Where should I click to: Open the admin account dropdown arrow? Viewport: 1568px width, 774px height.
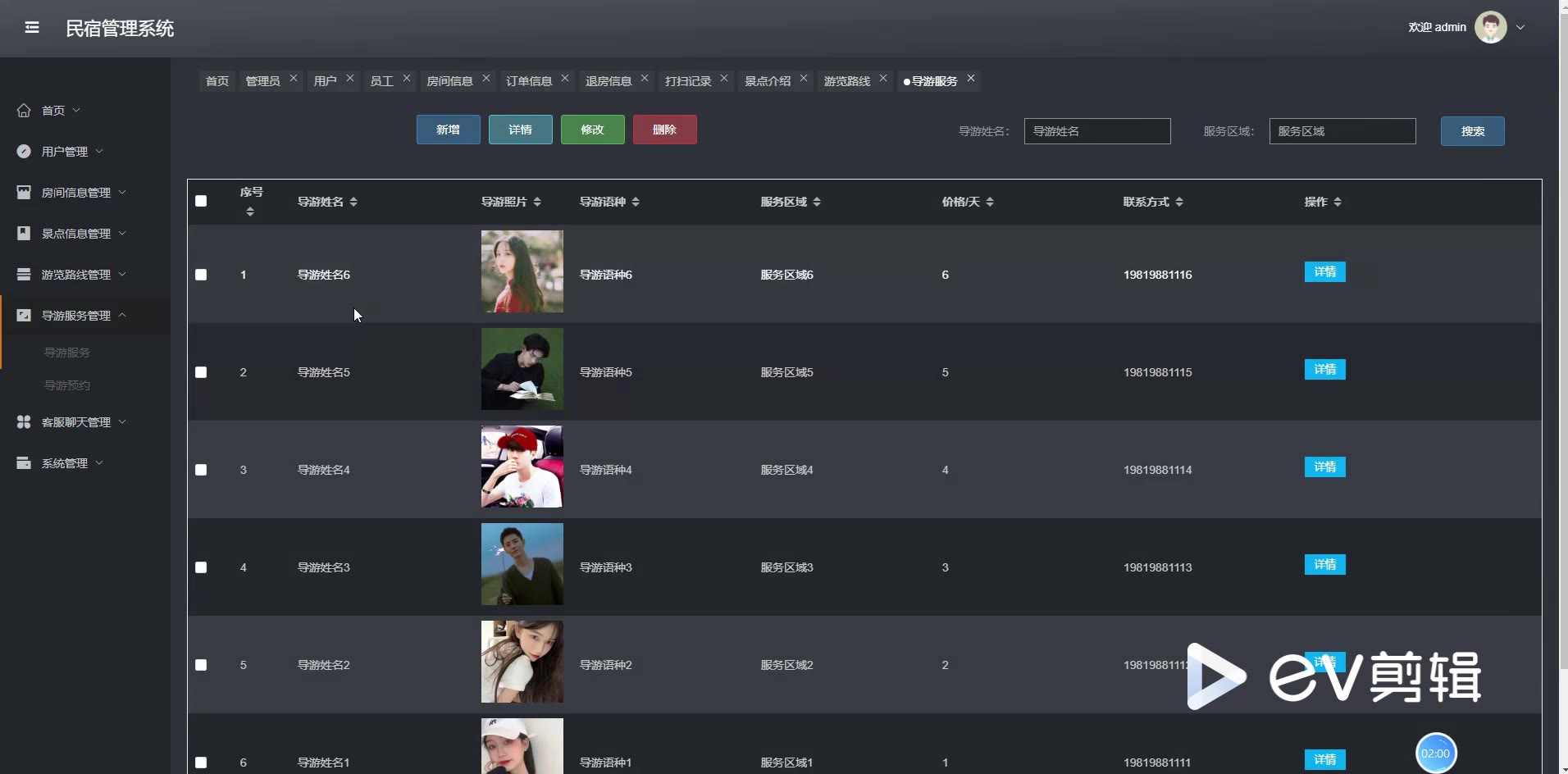(x=1520, y=27)
